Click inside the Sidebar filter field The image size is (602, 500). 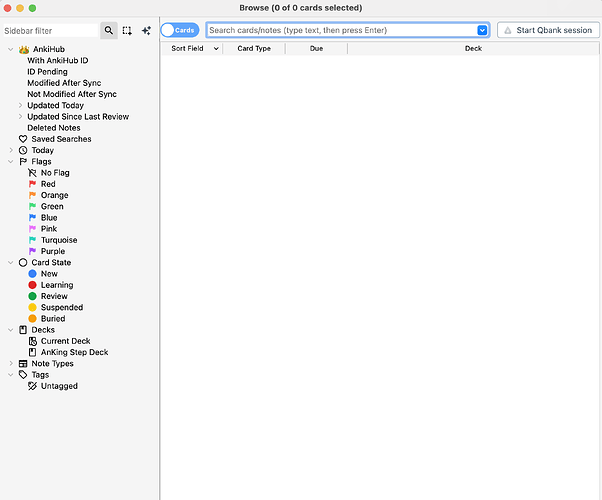coord(50,31)
